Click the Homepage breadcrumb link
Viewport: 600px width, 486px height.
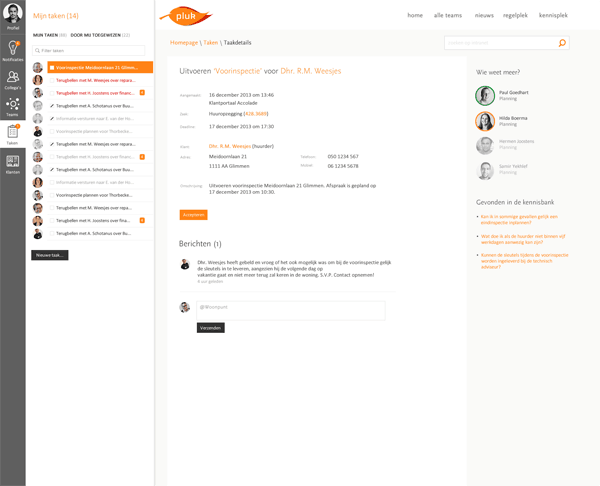pyautogui.click(x=184, y=42)
